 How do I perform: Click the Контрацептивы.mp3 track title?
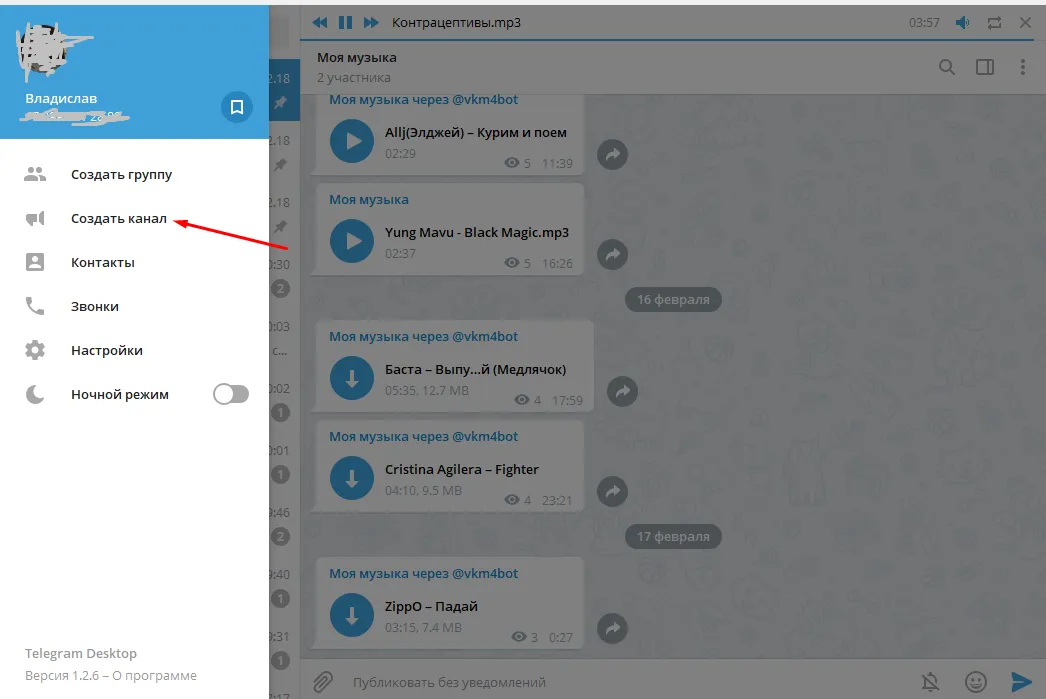click(456, 23)
